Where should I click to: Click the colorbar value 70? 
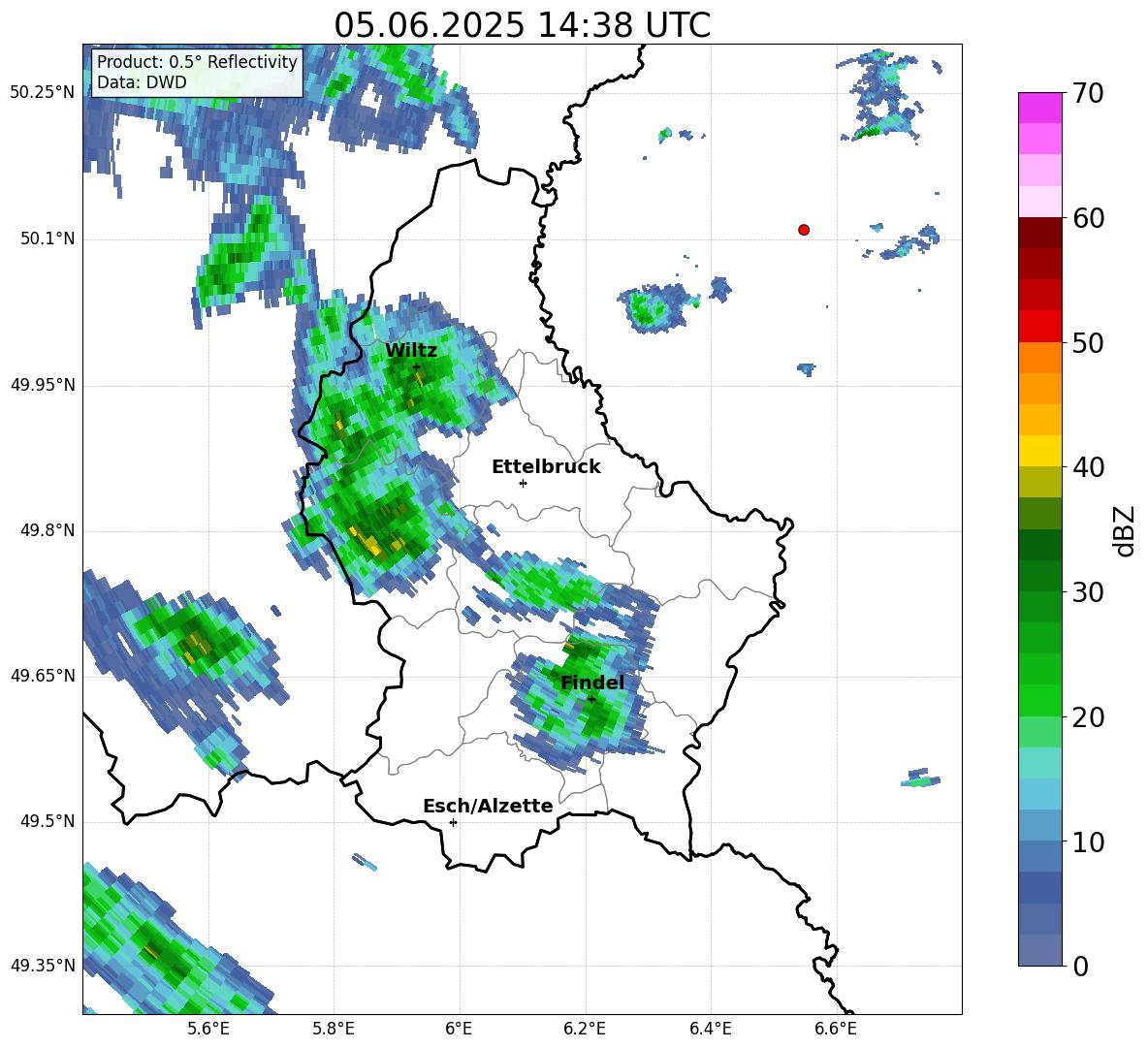click(x=1089, y=94)
